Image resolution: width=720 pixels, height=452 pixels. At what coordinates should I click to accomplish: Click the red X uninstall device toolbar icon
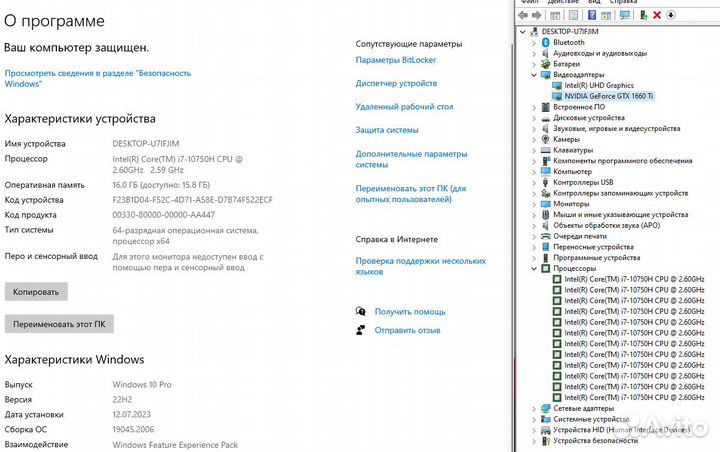point(656,15)
